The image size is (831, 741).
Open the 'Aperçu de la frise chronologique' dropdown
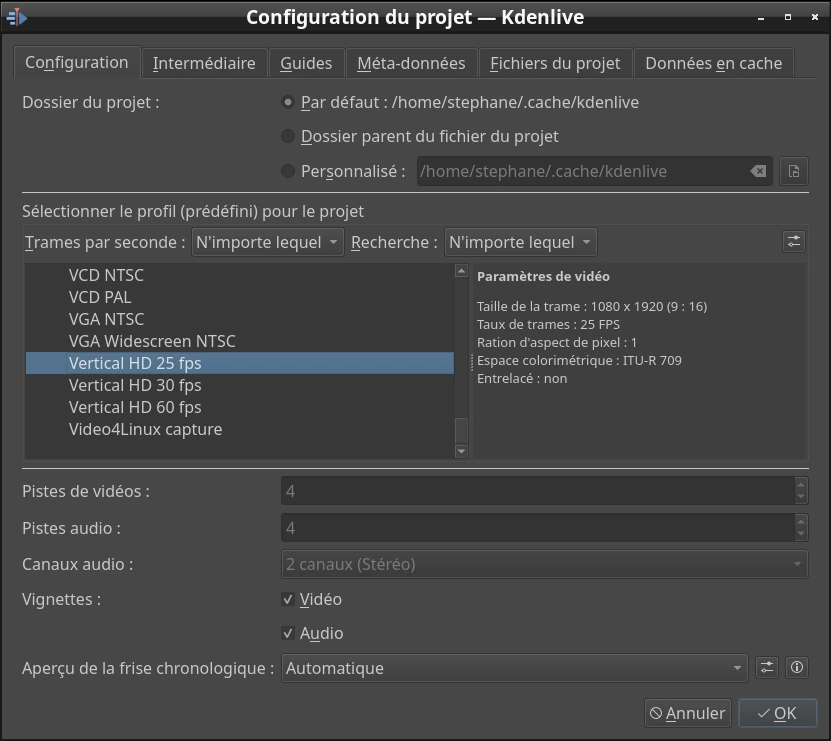coord(514,668)
